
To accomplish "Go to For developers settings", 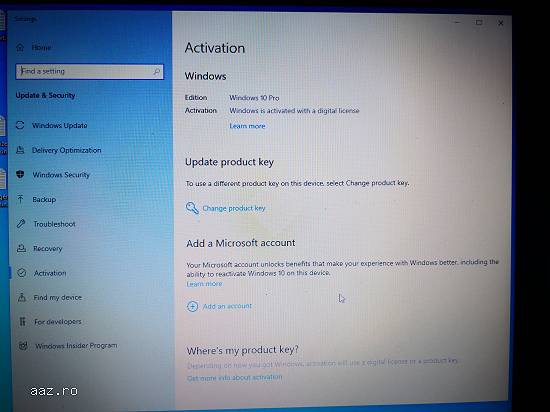I will (58, 322).
